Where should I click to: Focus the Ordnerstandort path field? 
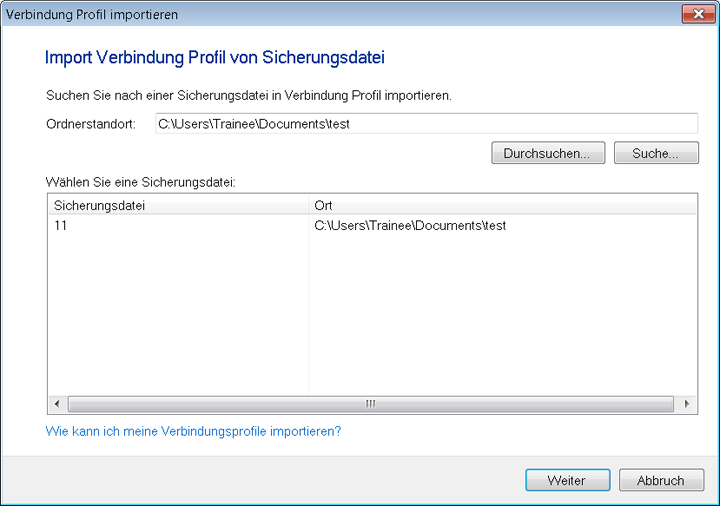click(x=425, y=124)
